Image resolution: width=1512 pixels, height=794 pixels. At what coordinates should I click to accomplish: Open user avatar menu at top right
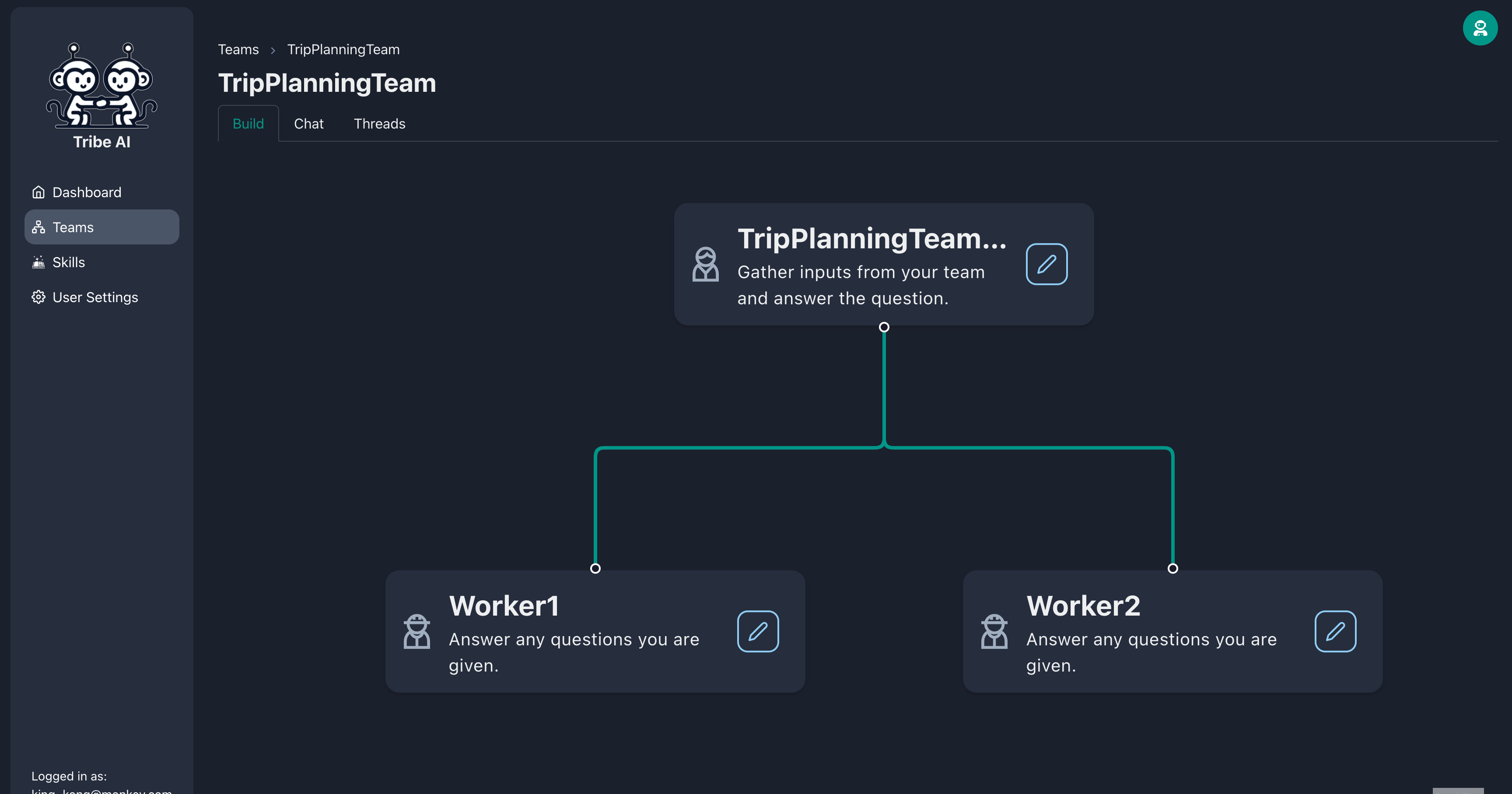coord(1480,28)
